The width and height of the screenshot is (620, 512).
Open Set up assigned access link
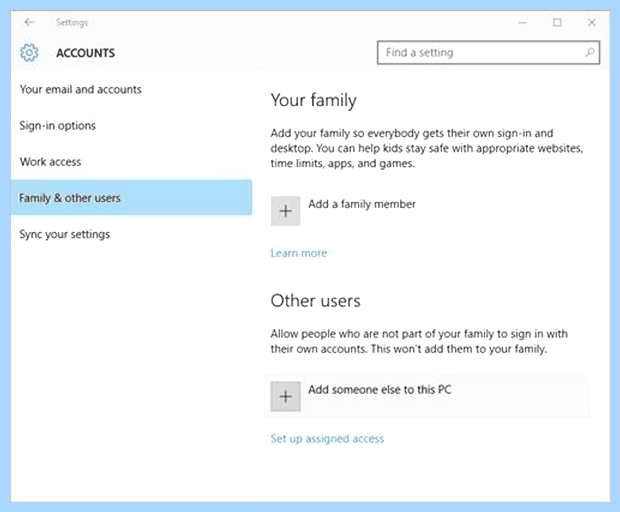[x=327, y=438]
